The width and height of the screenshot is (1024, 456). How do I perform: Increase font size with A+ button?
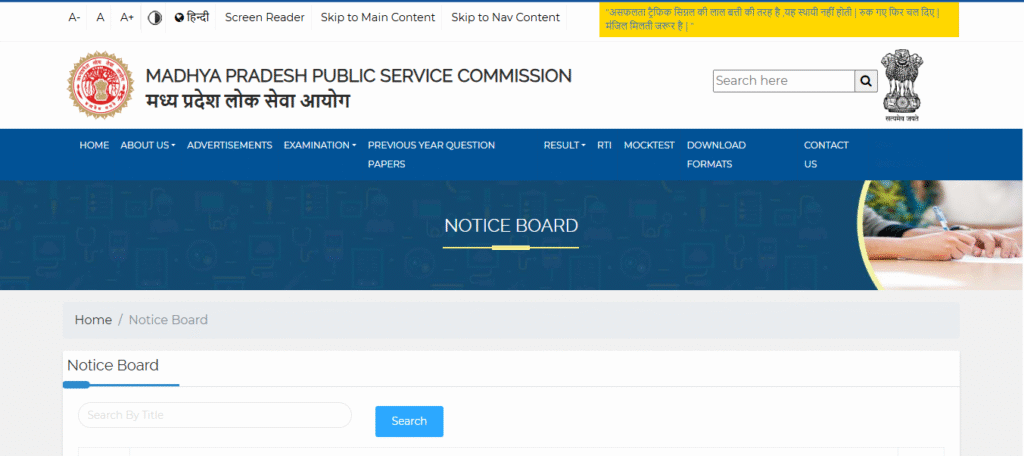(x=127, y=17)
